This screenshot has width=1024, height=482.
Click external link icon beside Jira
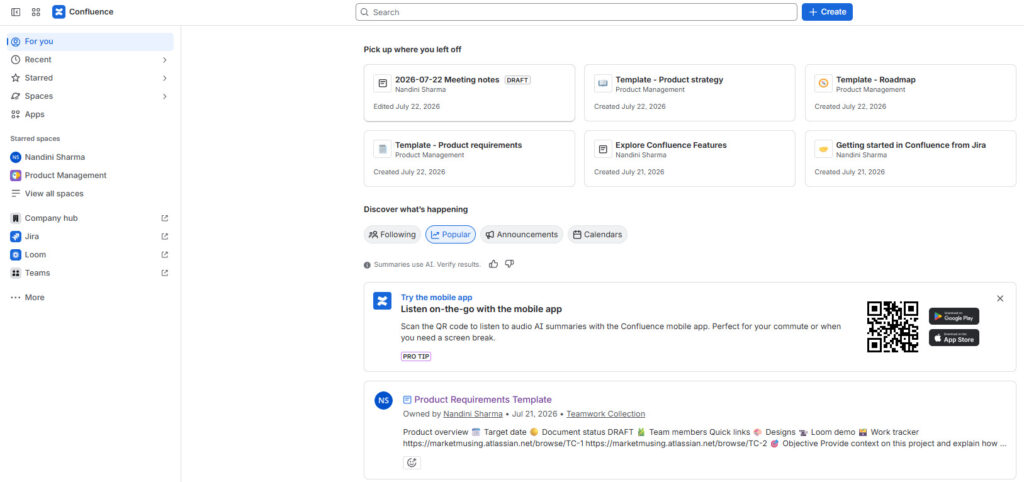tap(165, 236)
